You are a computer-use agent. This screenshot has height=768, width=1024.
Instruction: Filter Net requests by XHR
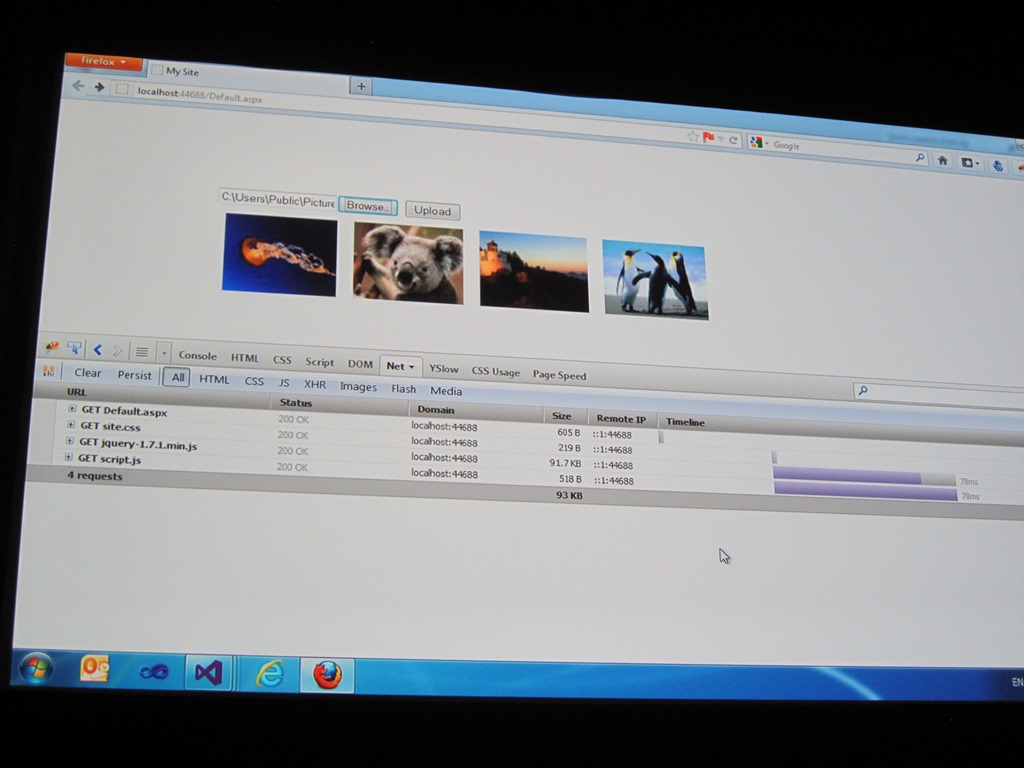[315, 384]
